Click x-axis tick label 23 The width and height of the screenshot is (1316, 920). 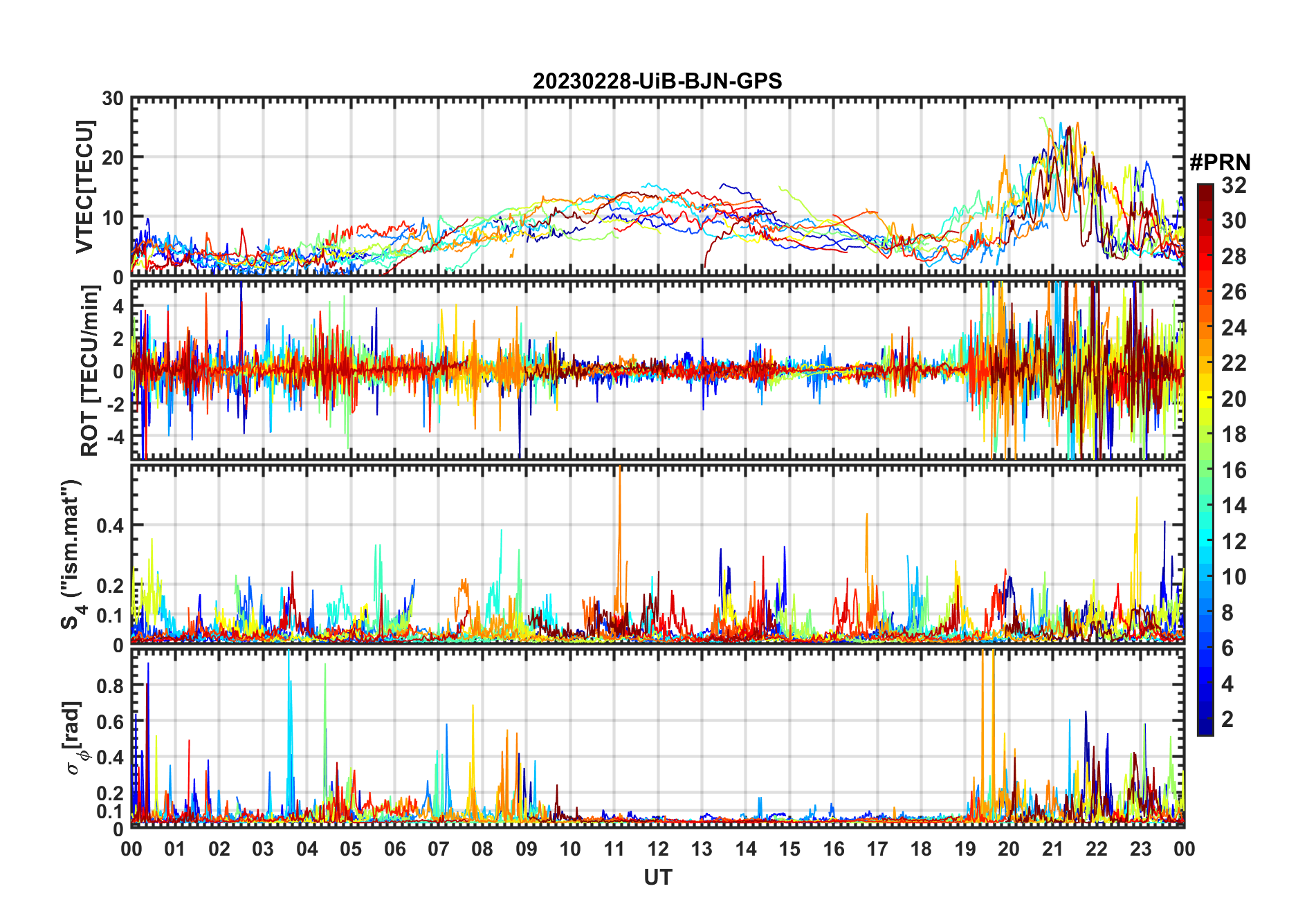1140,849
